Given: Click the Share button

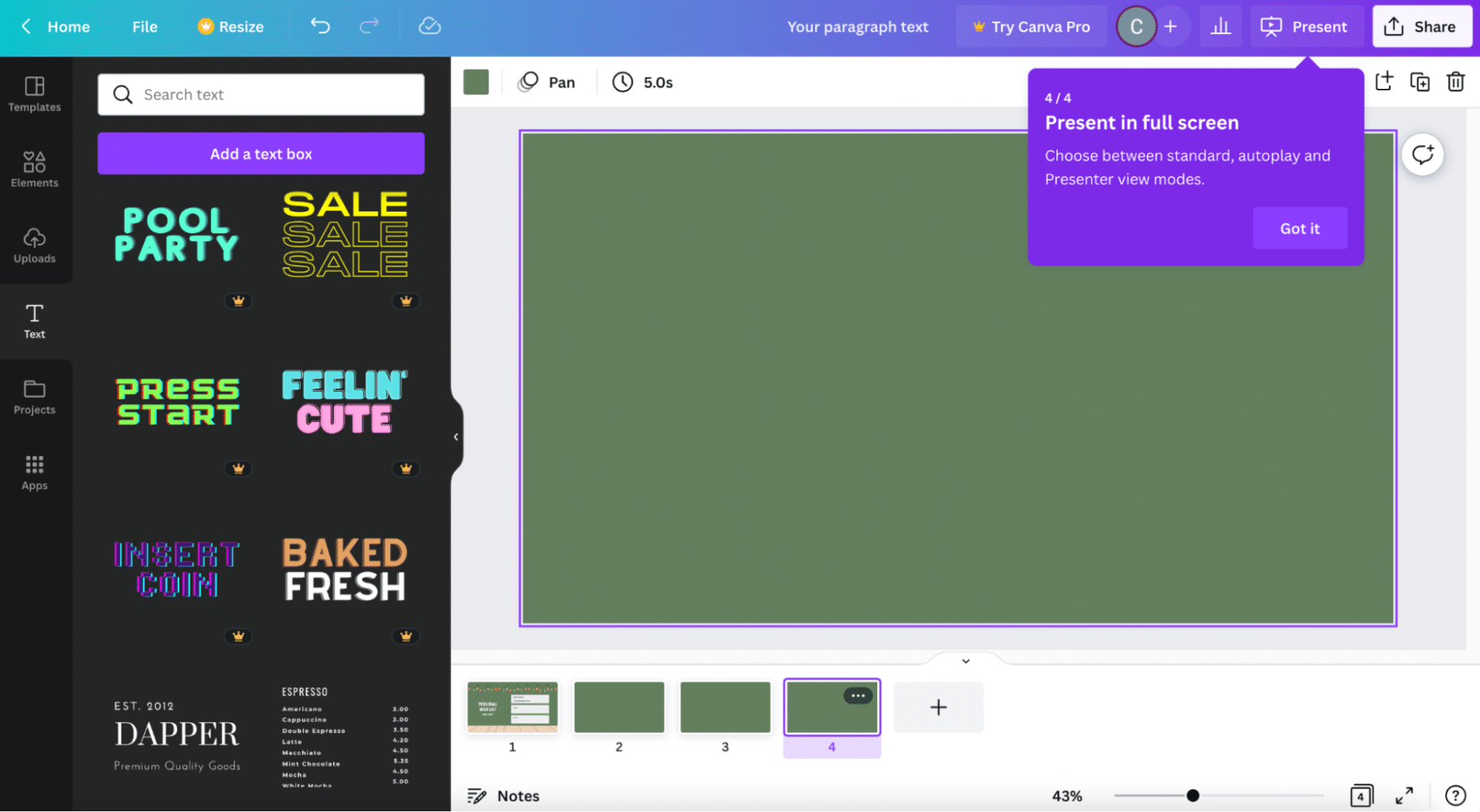Looking at the screenshot, I should point(1421,26).
